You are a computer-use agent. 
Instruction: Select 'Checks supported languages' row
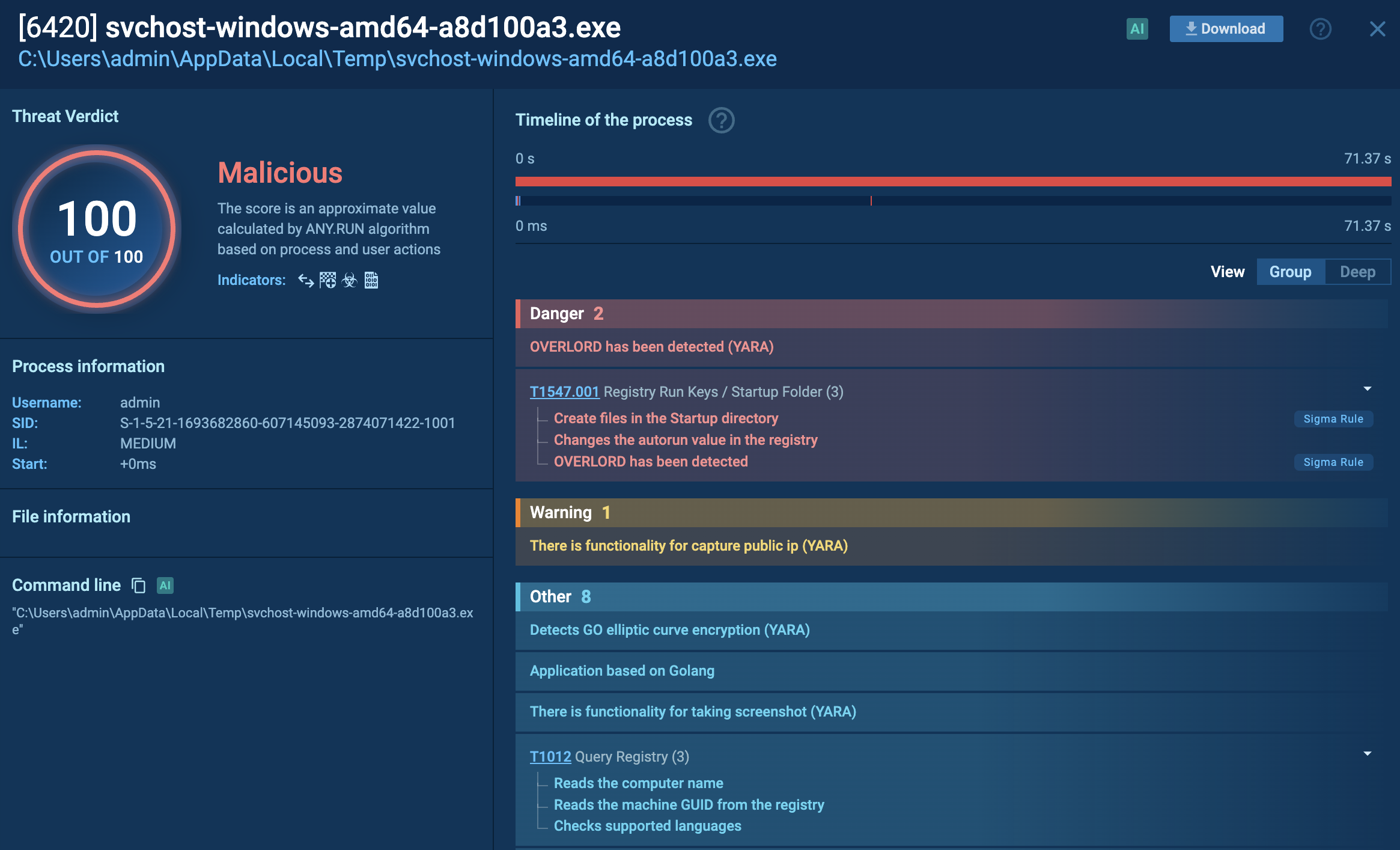click(x=647, y=826)
